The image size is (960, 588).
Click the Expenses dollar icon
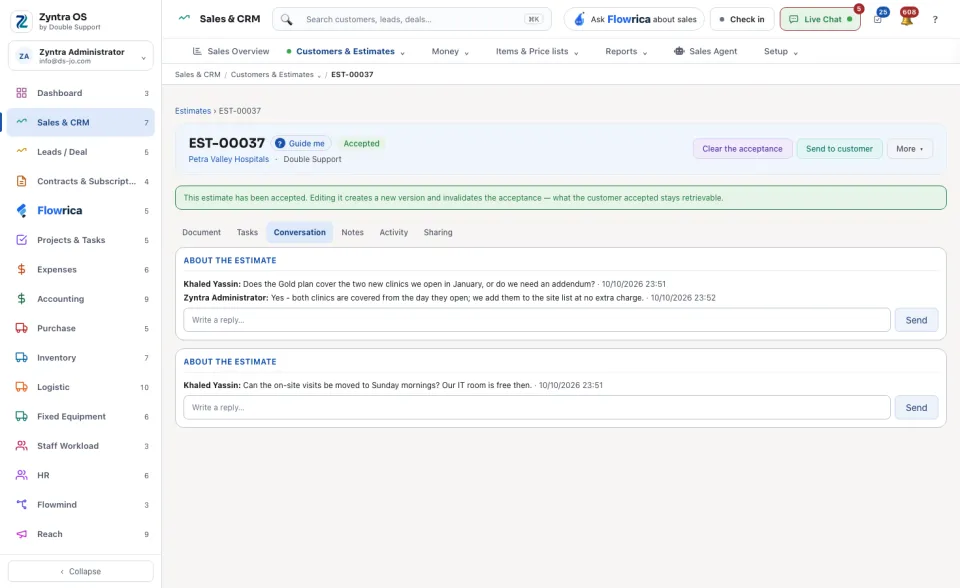(21, 270)
